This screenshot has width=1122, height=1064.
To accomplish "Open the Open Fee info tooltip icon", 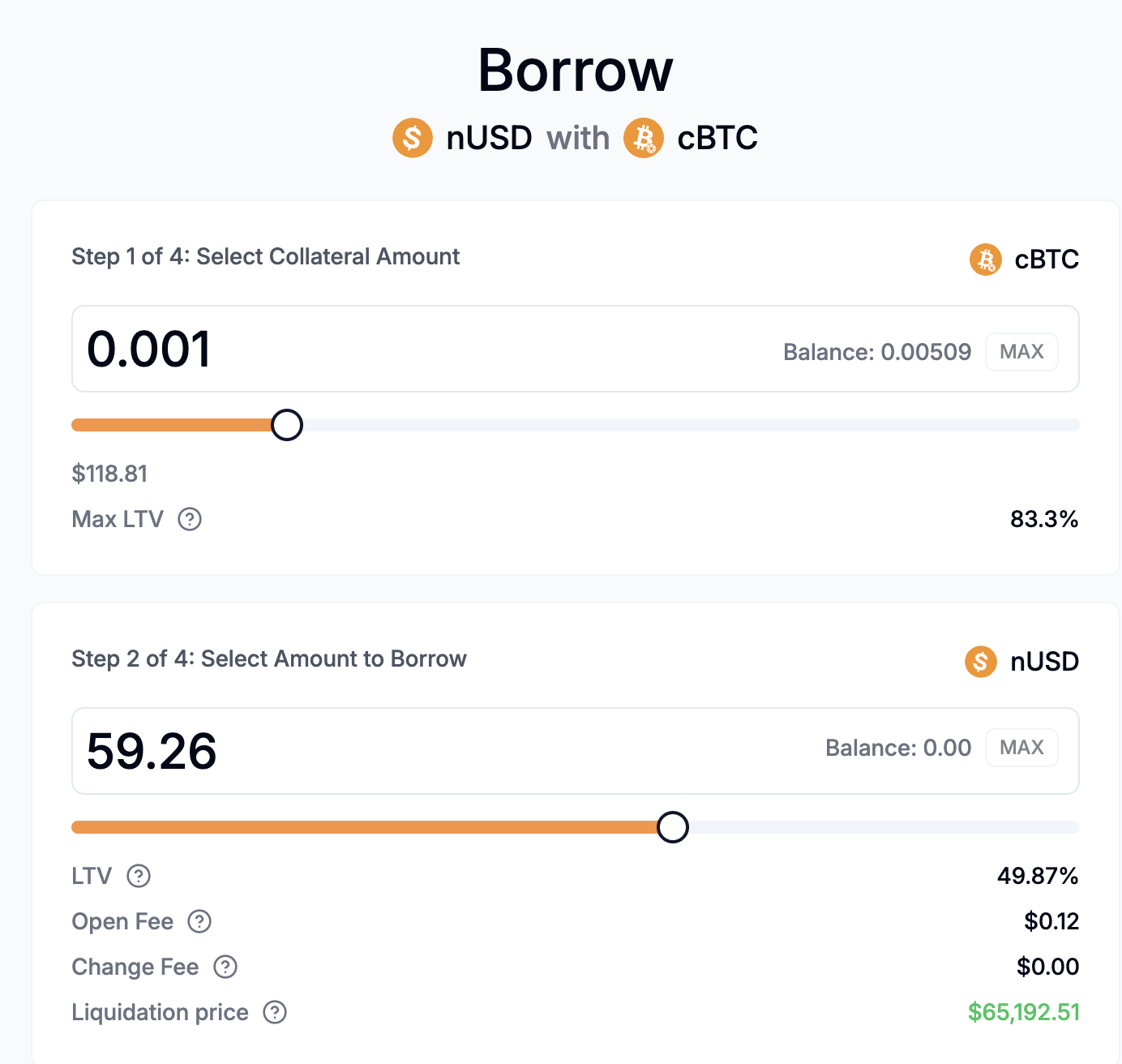I will point(199,921).
